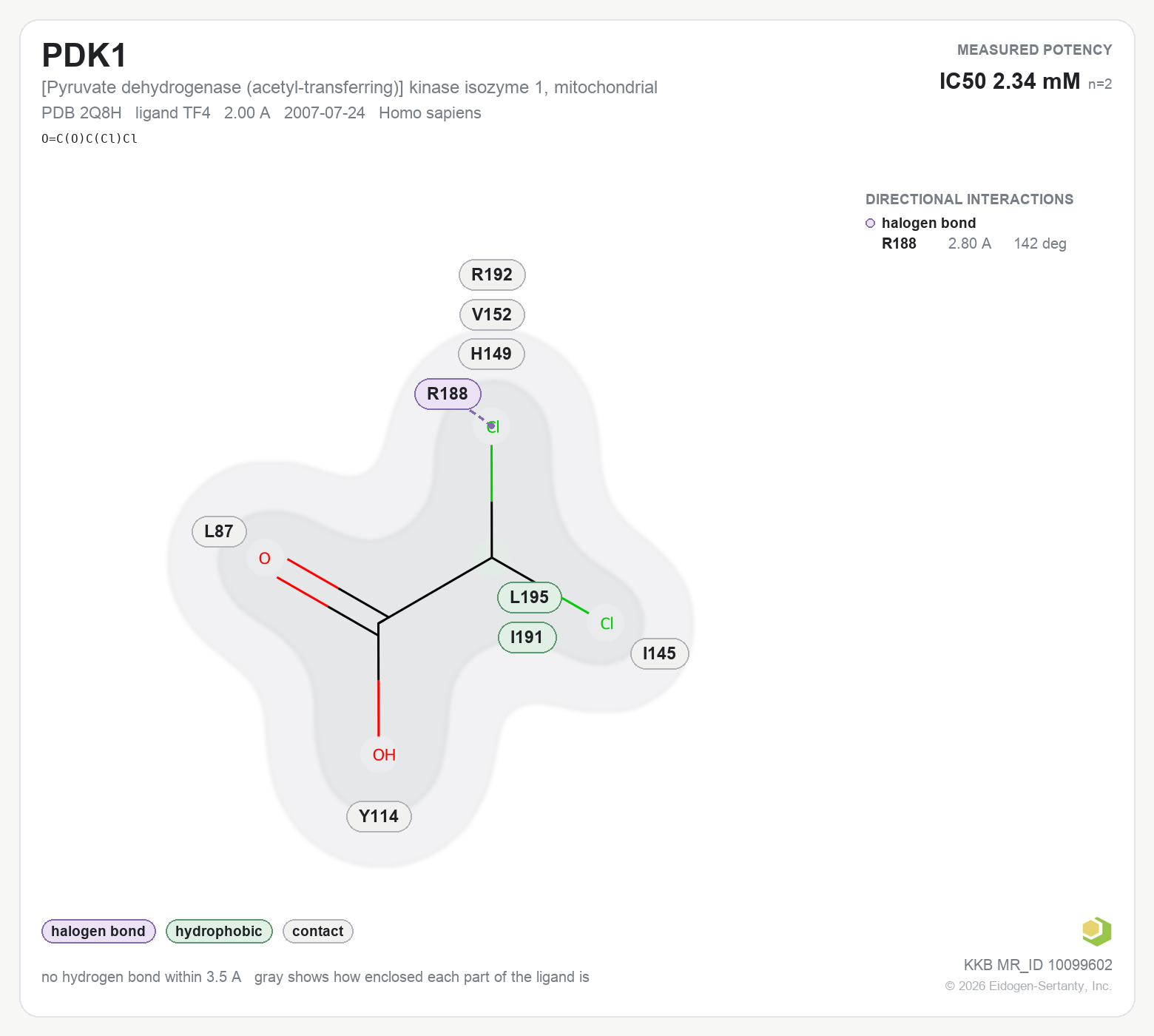Click the SMILES string text
The width and height of the screenshot is (1154, 1036).
[90, 138]
